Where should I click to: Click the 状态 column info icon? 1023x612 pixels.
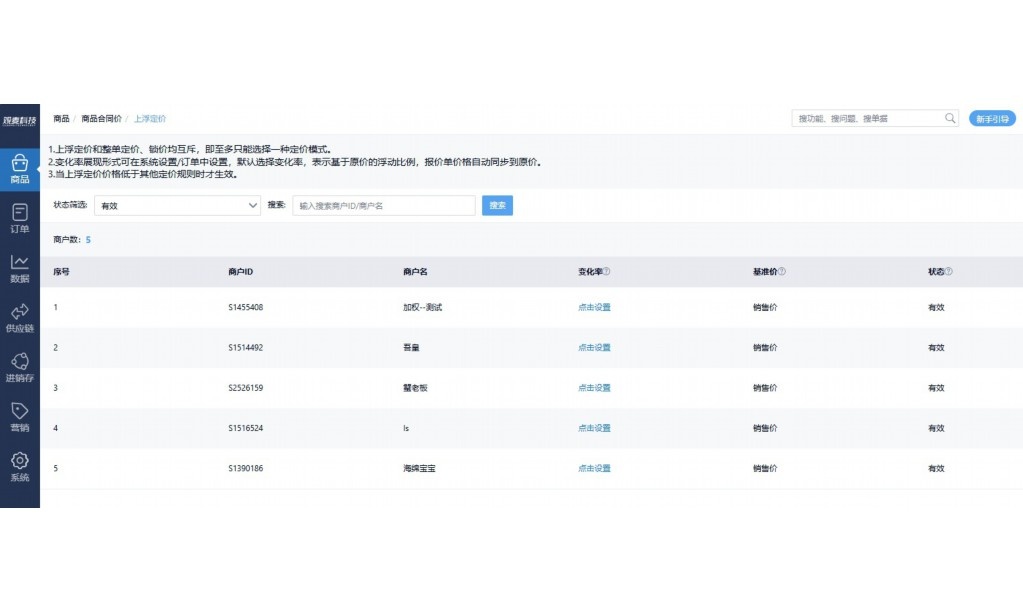pos(950,271)
